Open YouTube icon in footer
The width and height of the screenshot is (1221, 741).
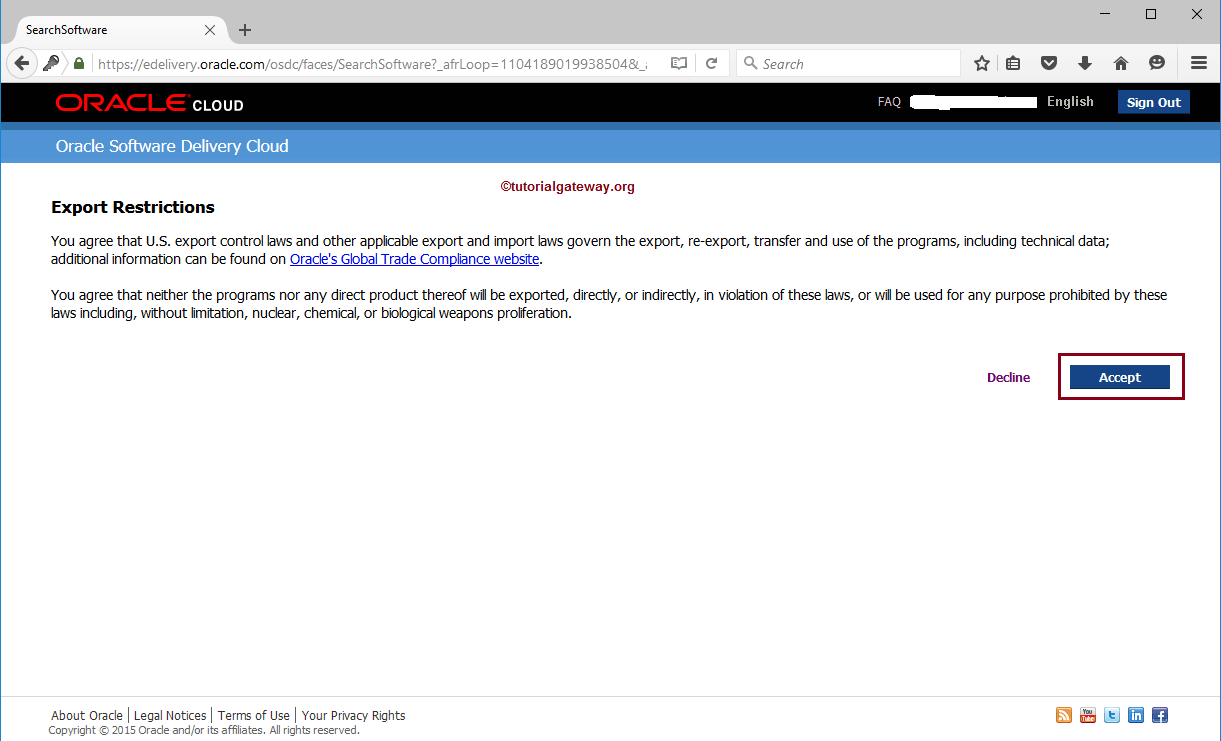pyautogui.click(x=1088, y=715)
